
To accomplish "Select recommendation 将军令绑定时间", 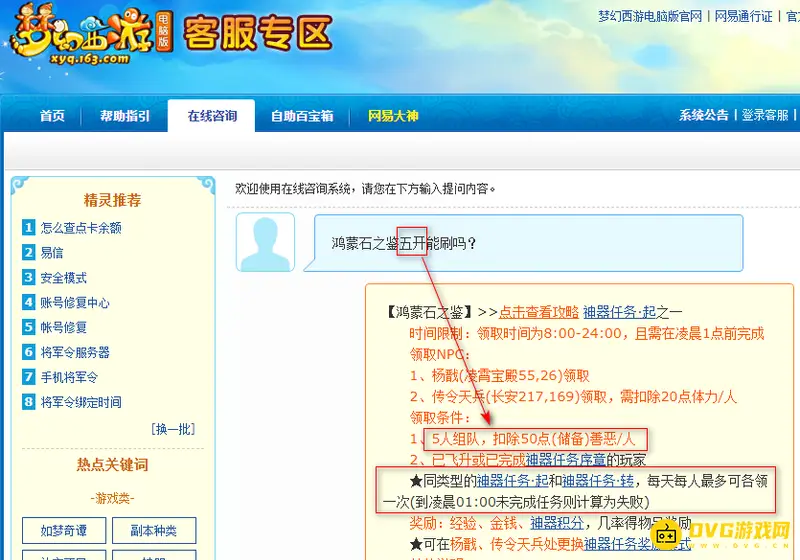I will pos(81,402).
